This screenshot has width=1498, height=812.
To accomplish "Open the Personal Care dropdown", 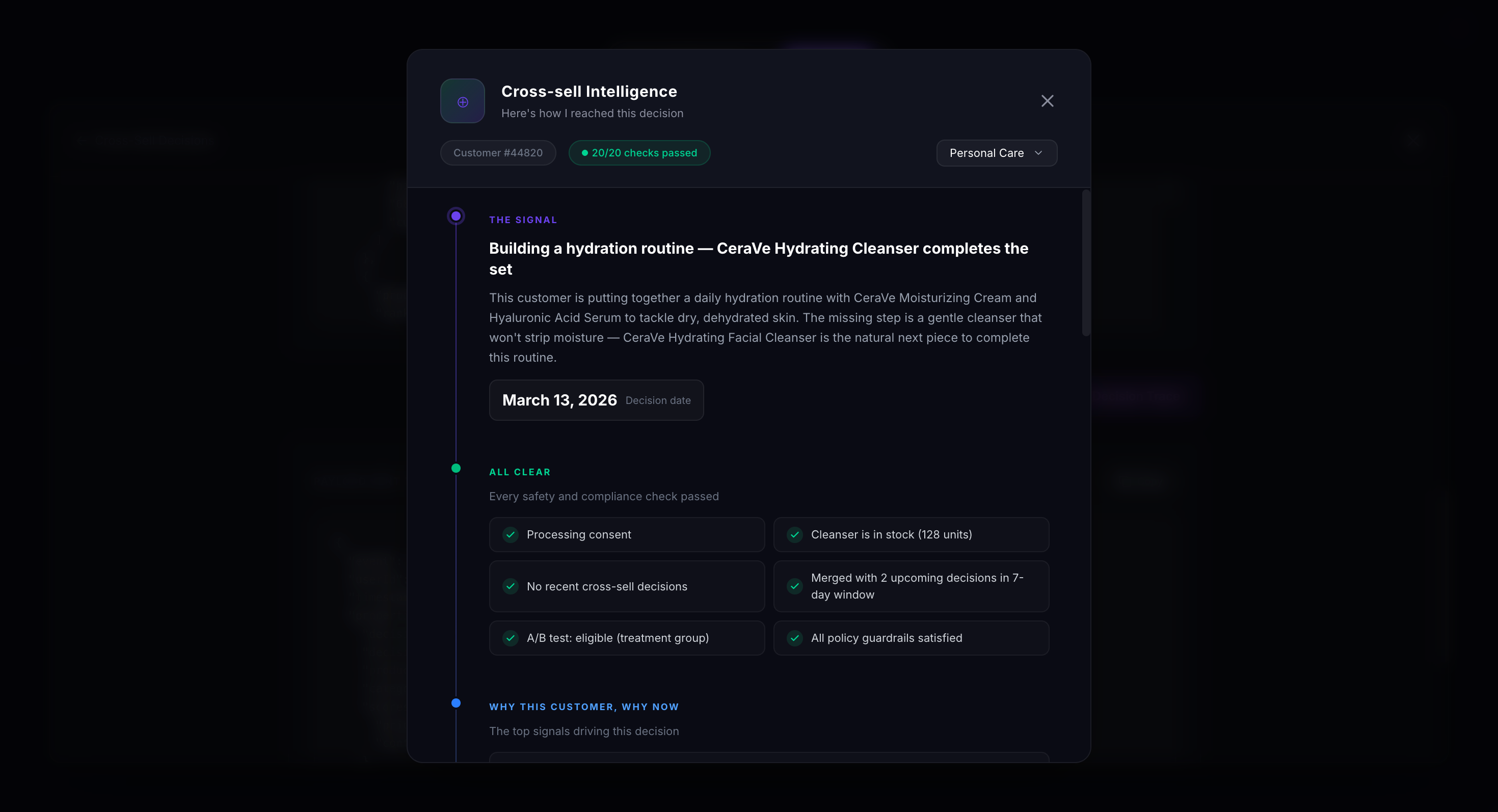I will pyautogui.click(x=996, y=153).
